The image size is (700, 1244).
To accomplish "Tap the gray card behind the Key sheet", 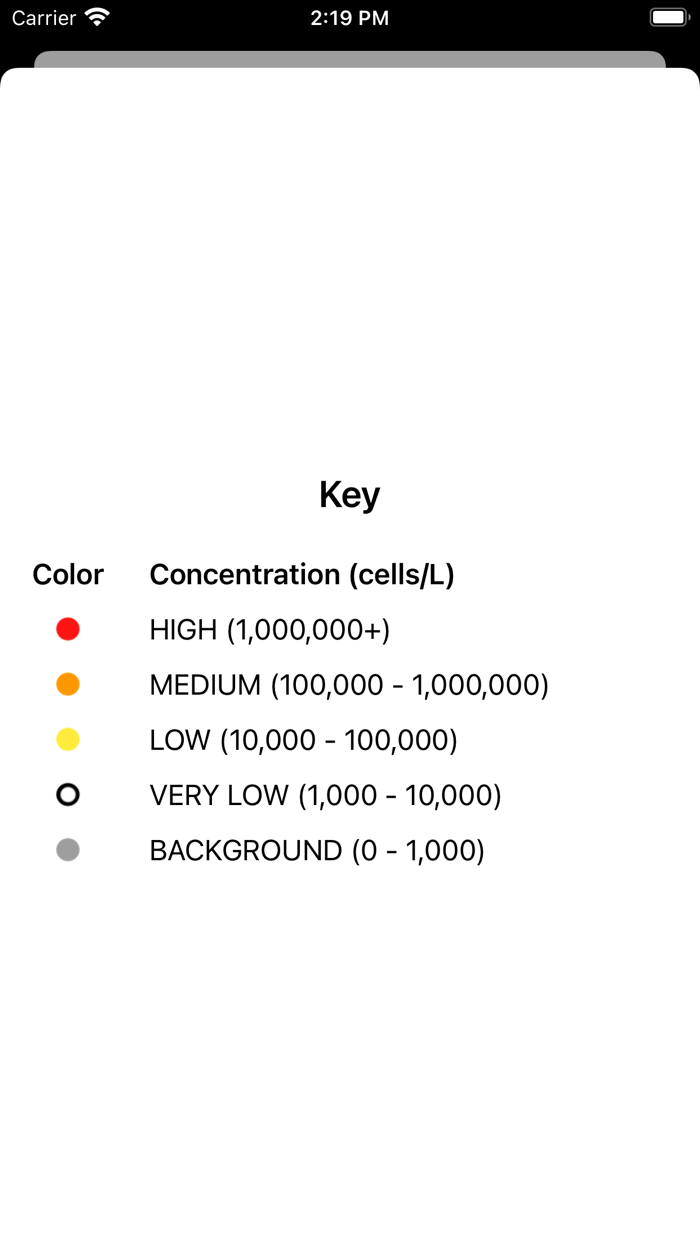I will pos(349,59).
